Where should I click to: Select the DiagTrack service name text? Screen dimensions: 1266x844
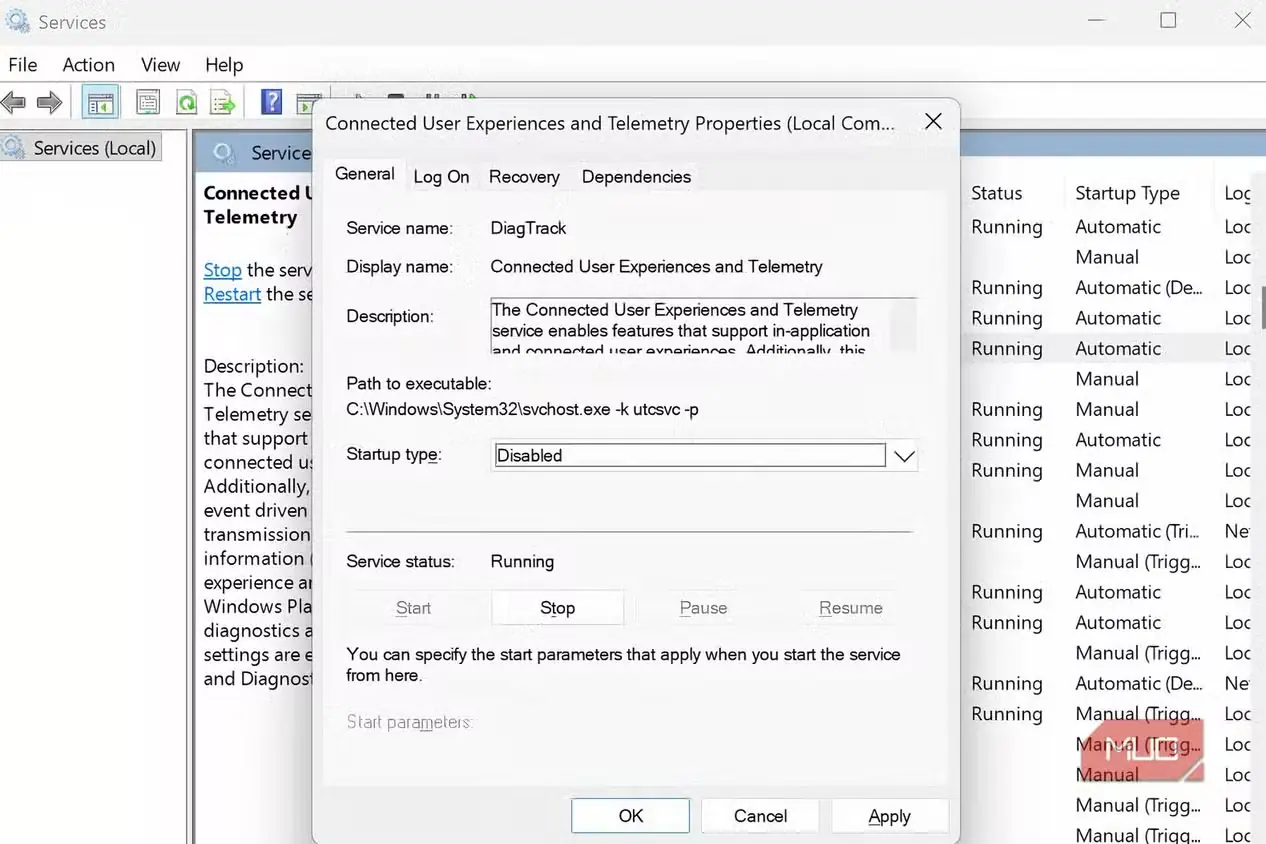(x=528, y=228)
